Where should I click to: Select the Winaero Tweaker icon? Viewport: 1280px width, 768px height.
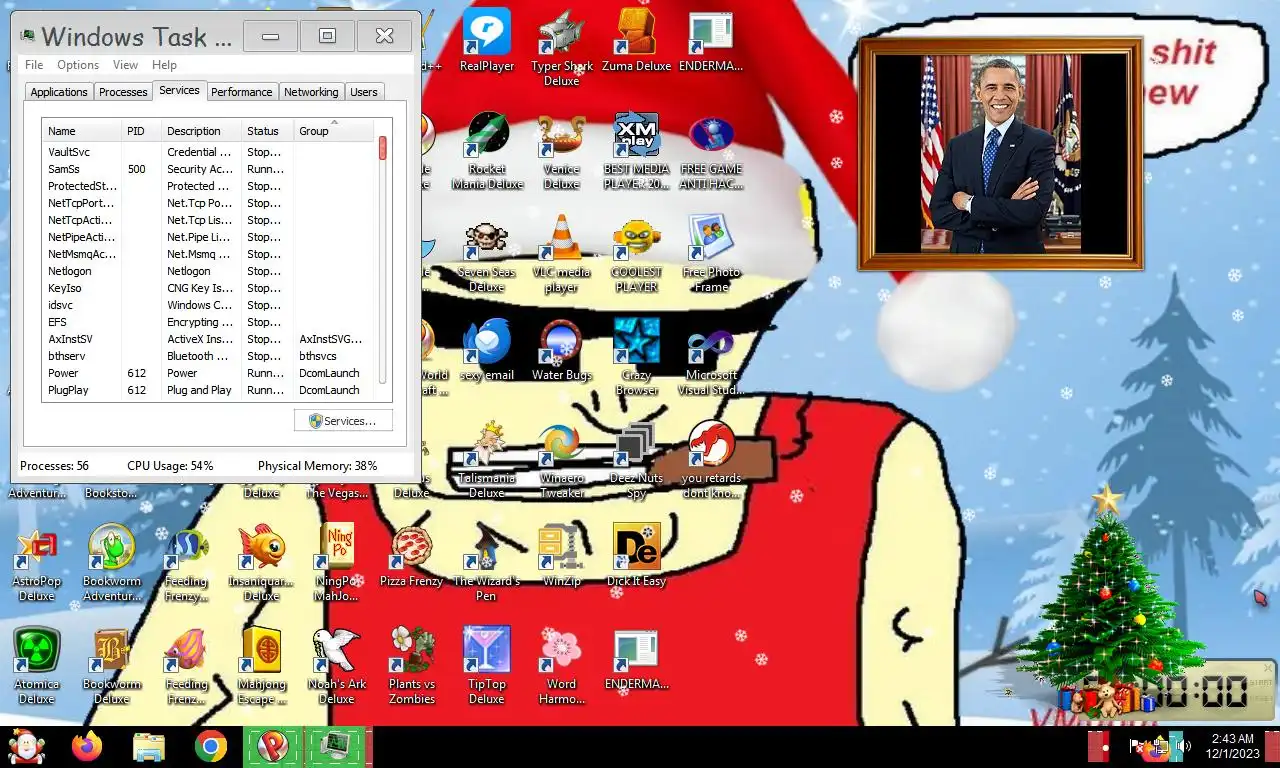[x=562, y=460]
